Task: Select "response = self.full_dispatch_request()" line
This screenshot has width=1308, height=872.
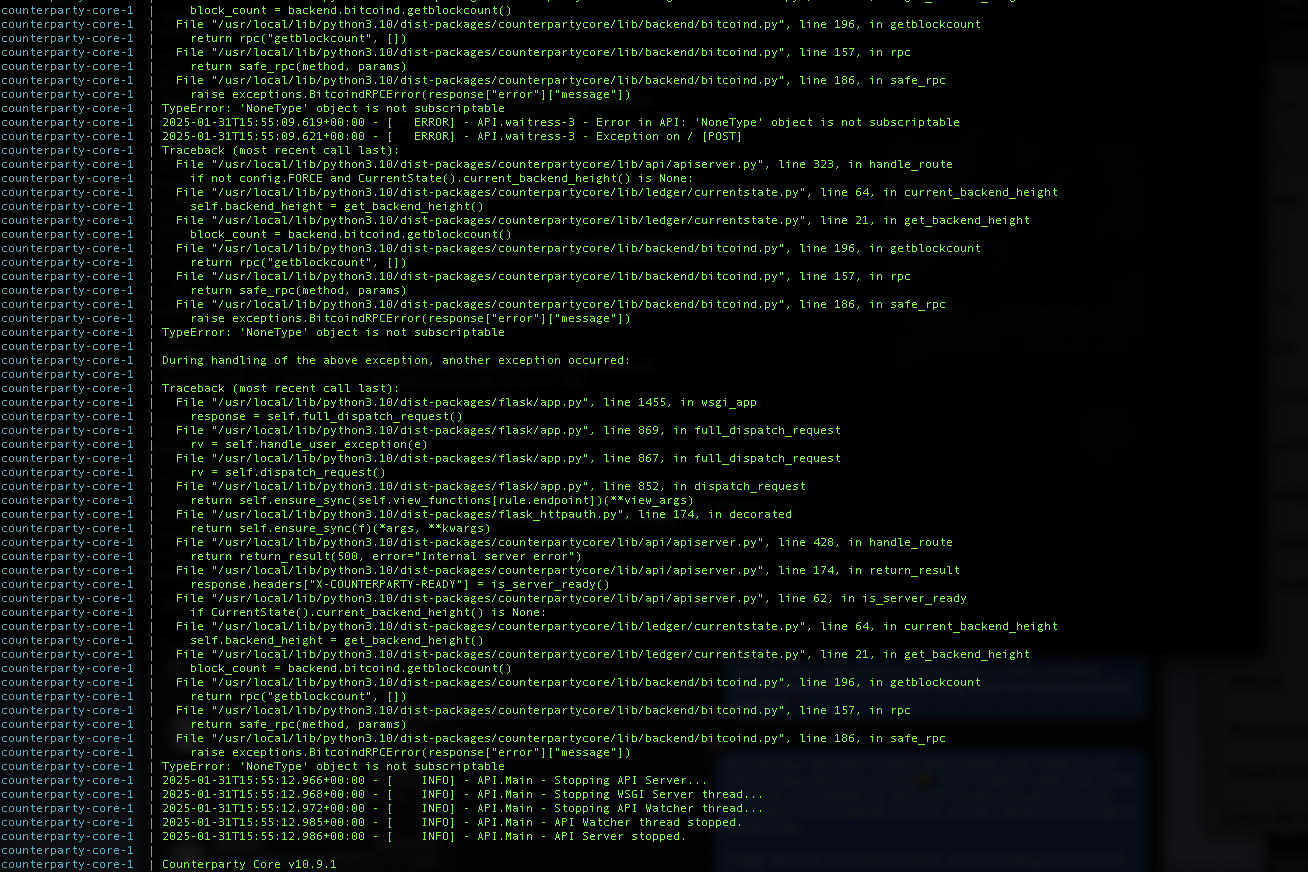Action: pos(326,416)
